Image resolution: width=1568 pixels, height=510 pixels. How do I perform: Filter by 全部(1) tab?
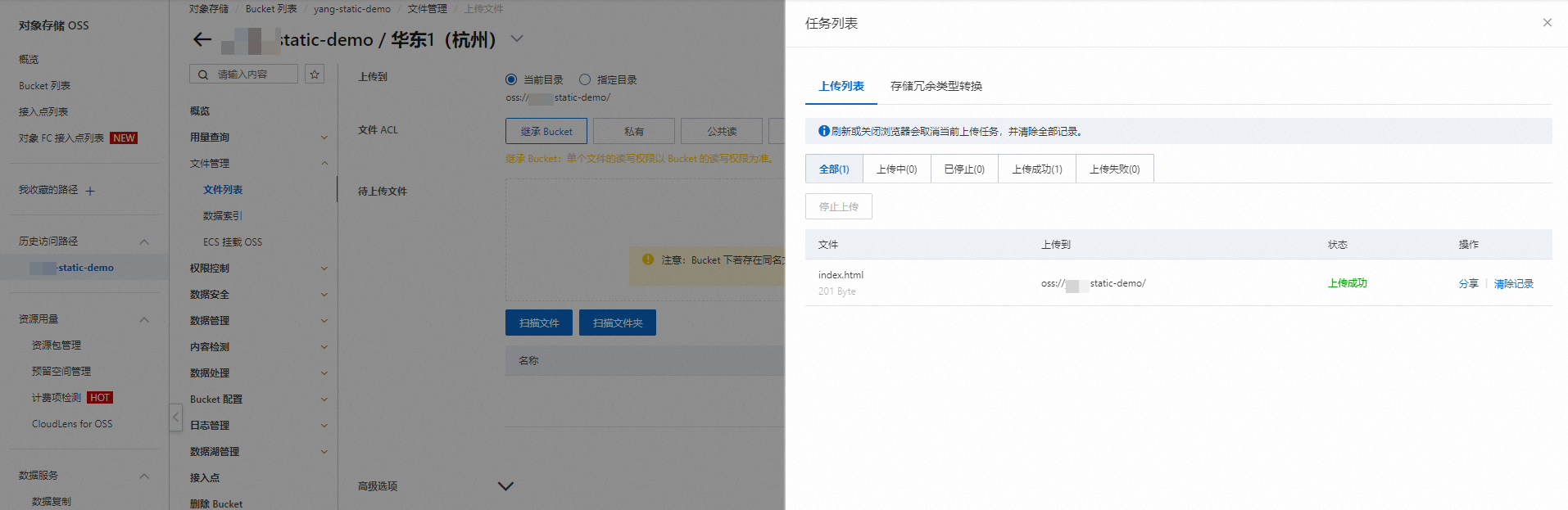click(x=834, y=169)
